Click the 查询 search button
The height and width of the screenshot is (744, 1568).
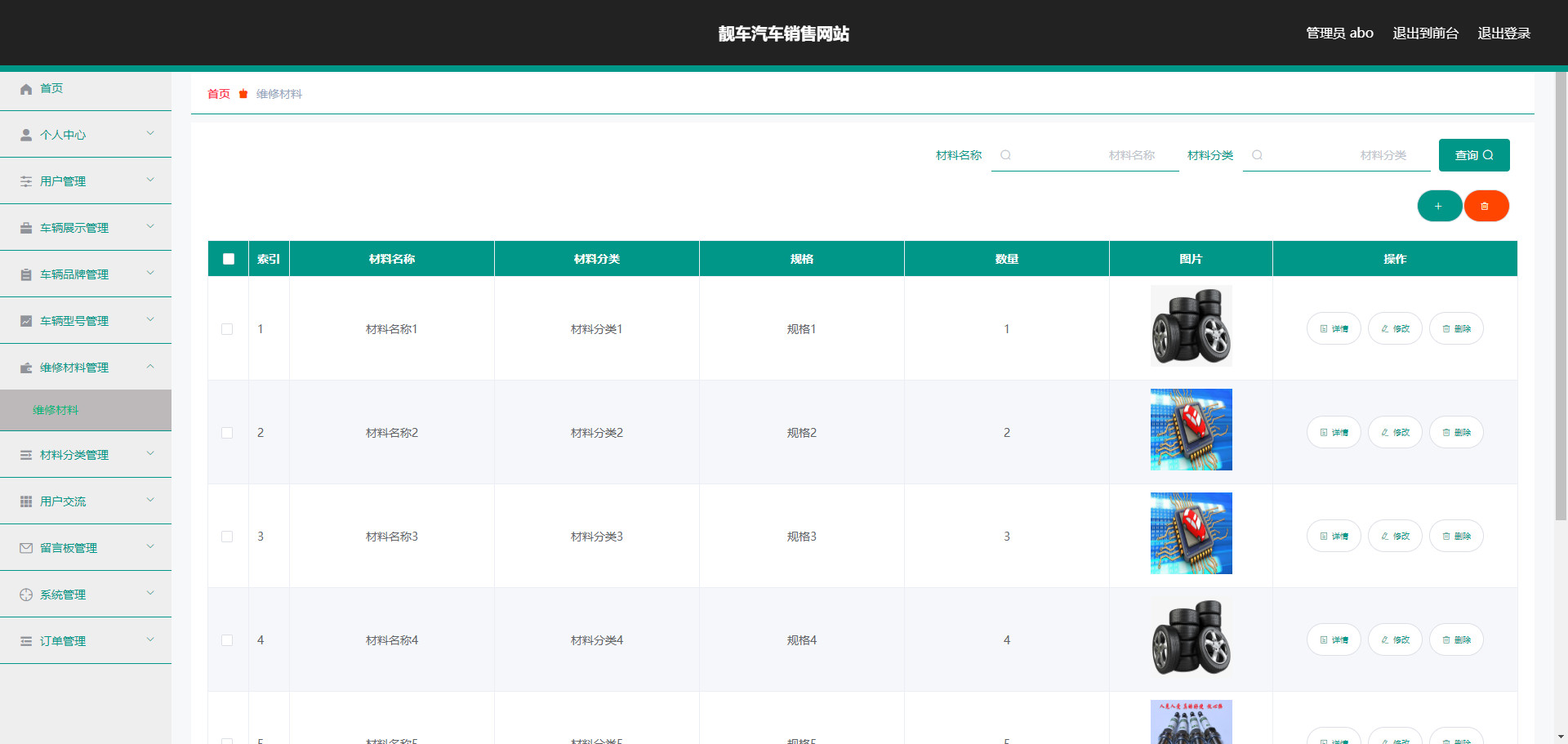click(1474, 155)
